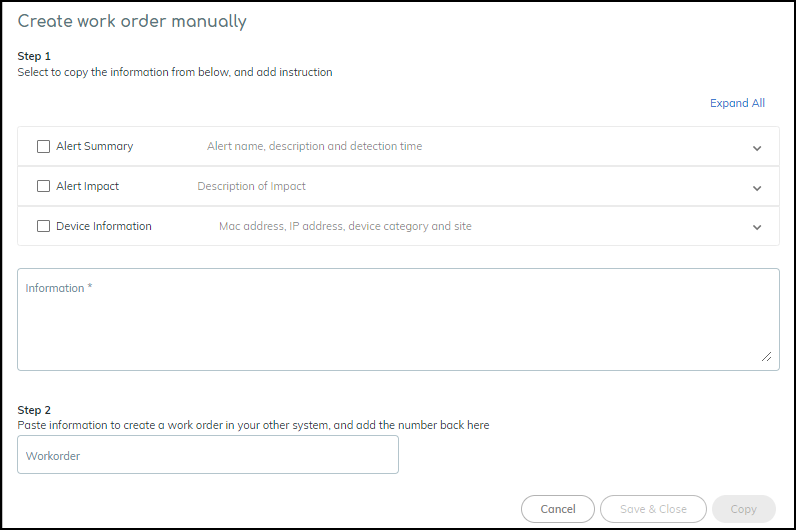This screenshot has width=796, height=530.
Task: Click the Save & Close button
Action: 653,509
